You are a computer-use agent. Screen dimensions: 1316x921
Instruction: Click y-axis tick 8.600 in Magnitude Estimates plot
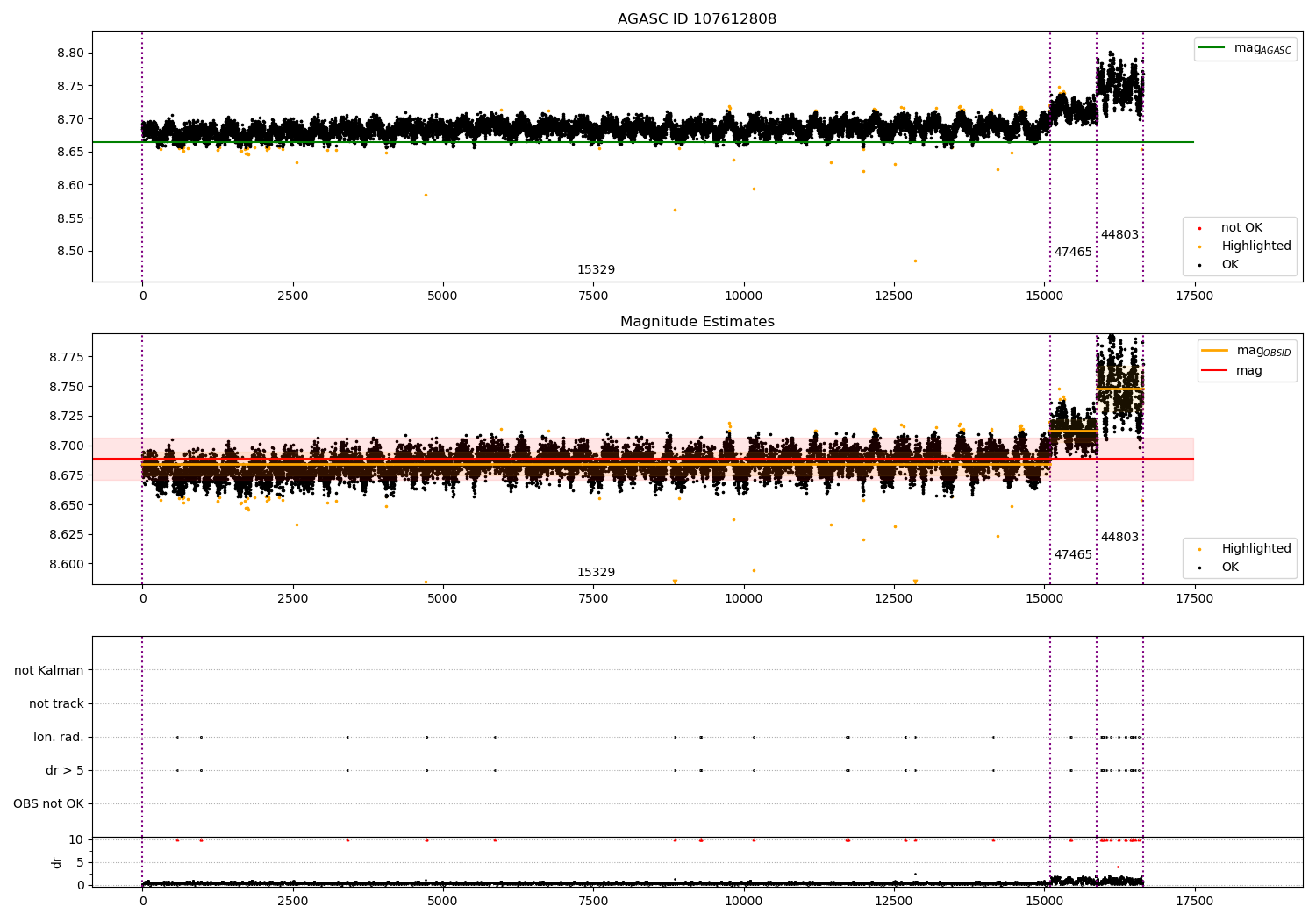point(68,564)
